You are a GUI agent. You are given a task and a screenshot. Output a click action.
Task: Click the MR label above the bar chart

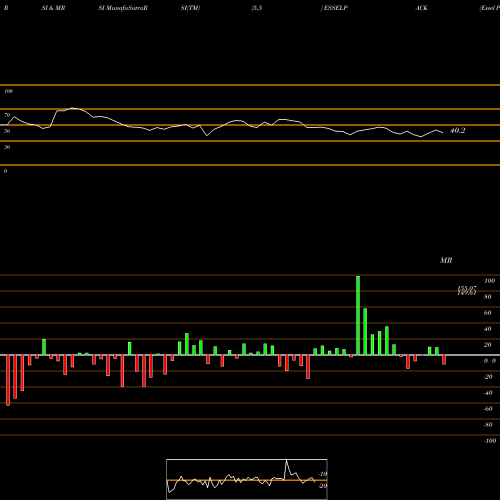point(446,260)
